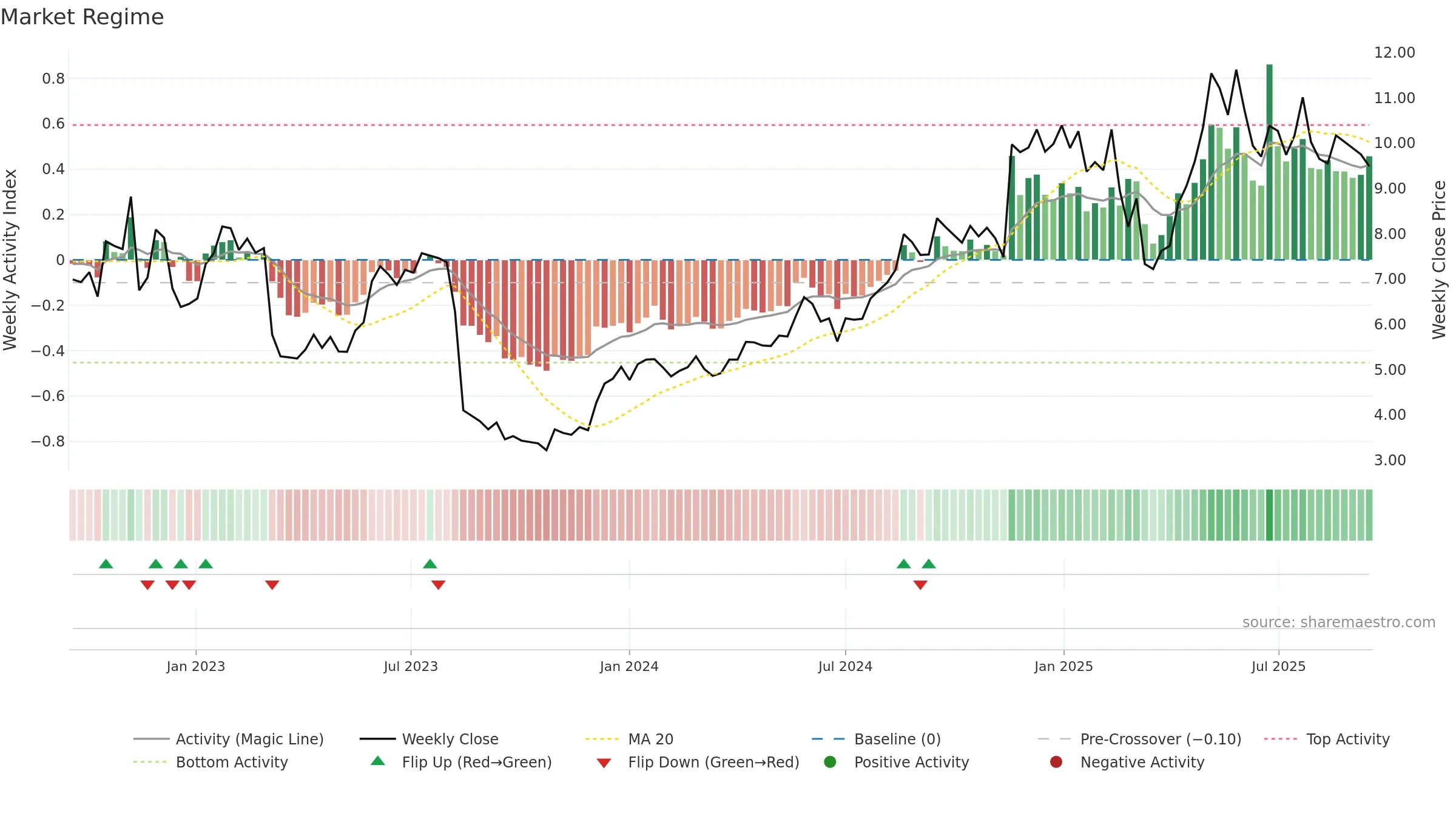1456x819 pixels.
Task: Click the Jan 2025 x-axis label
Action: (1063, 666)
